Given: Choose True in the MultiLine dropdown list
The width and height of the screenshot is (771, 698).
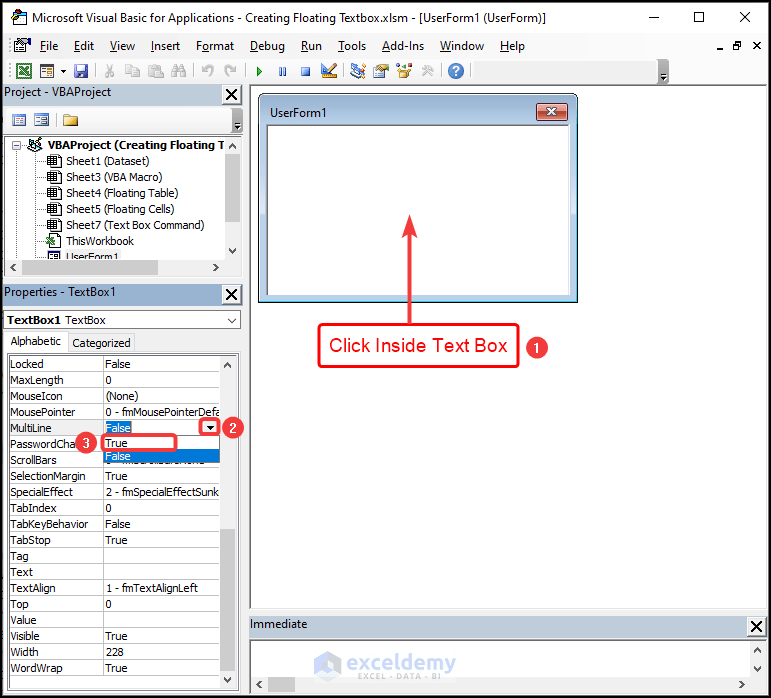Looking at the screenshot, I should (161, 443).
